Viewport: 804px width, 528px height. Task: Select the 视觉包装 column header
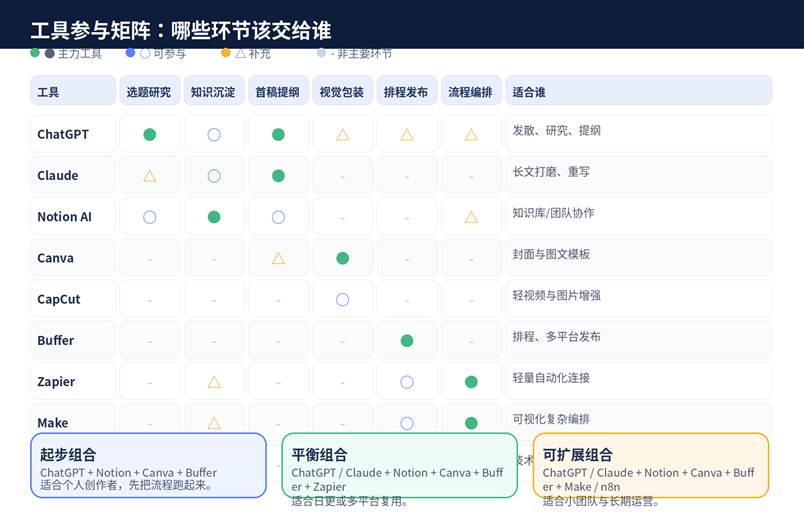[x=342, y=91]
